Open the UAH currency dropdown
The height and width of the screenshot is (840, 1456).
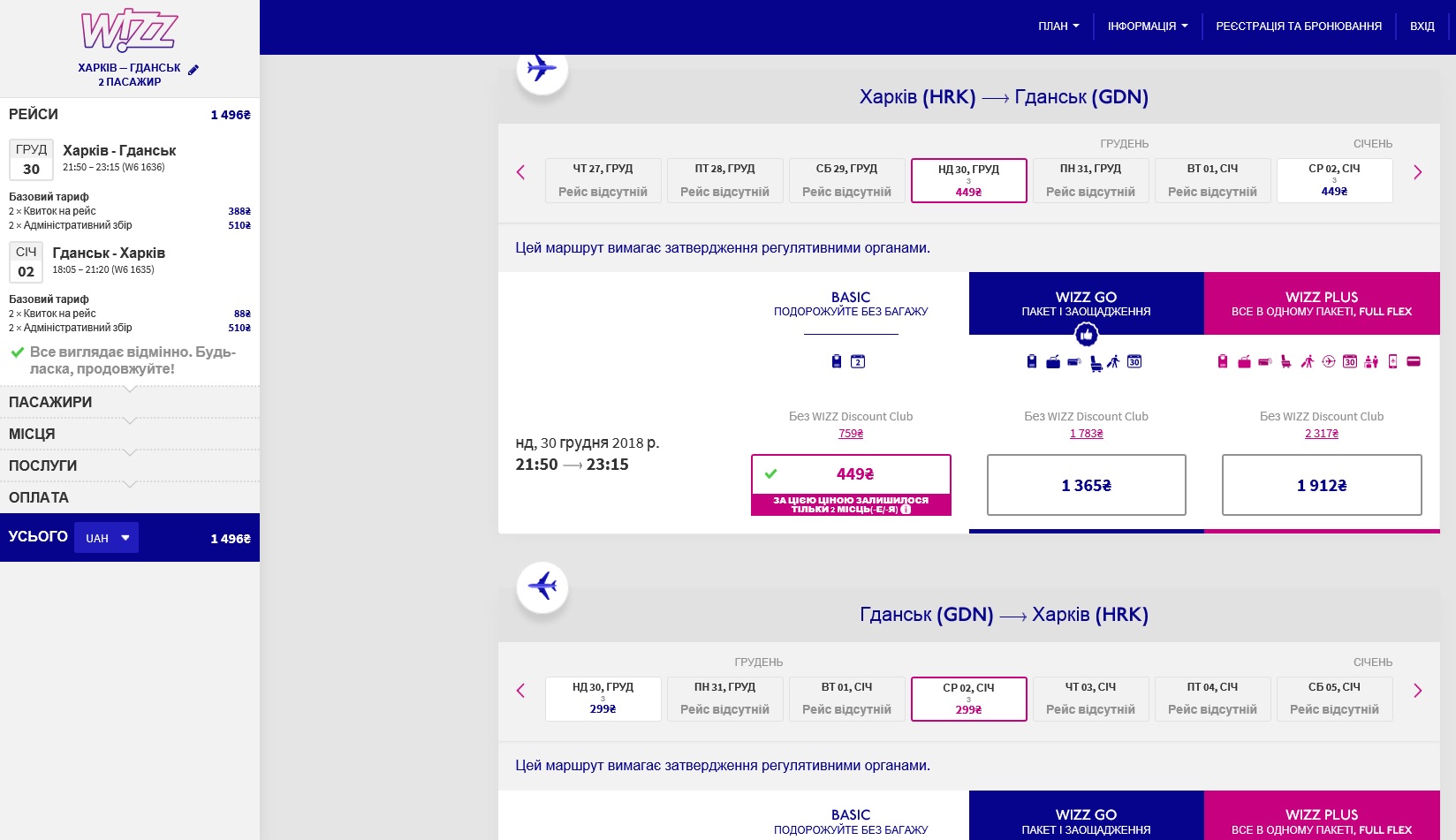point(106,538)
